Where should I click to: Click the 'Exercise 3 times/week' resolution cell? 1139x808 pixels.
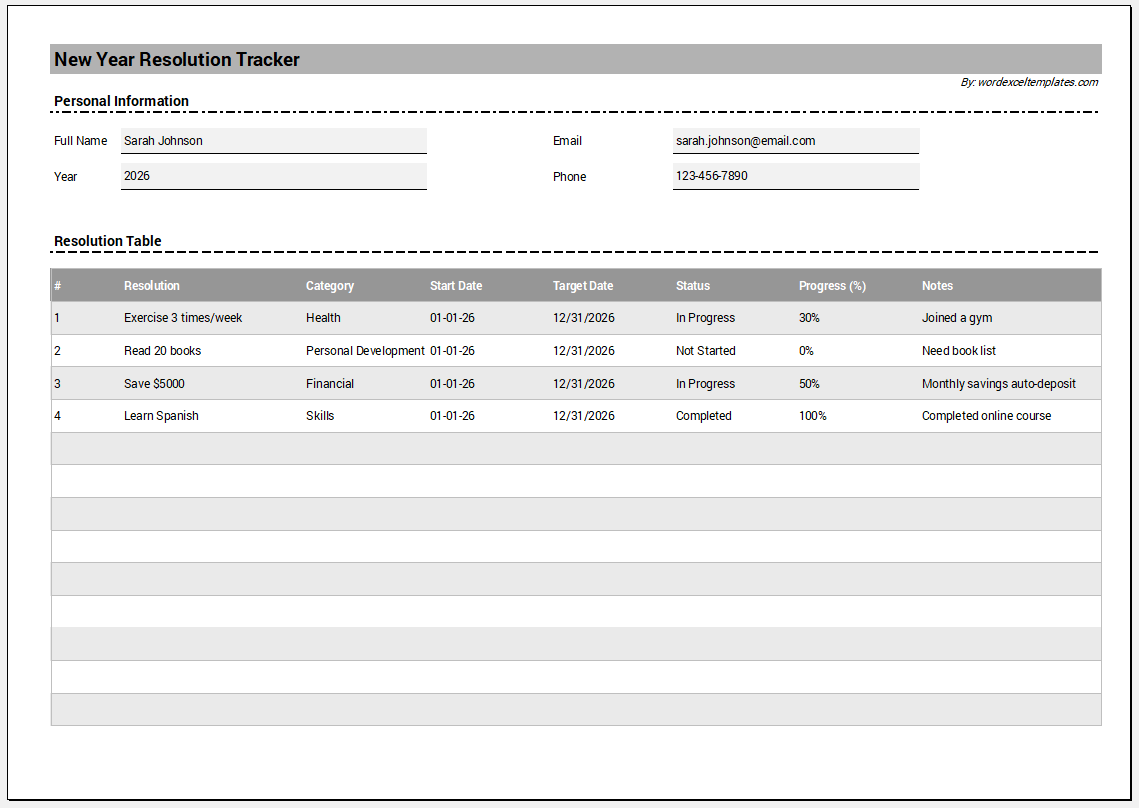point(183,318)
